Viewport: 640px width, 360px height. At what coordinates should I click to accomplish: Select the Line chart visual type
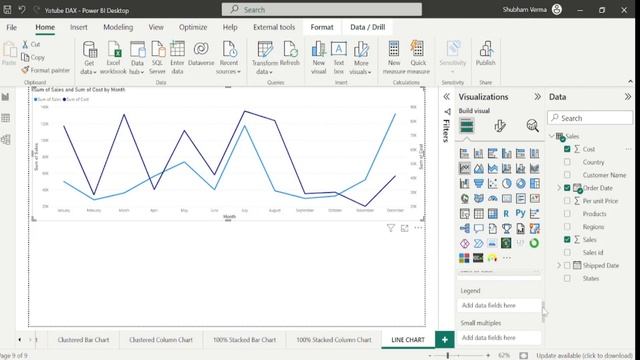point(464,168)
